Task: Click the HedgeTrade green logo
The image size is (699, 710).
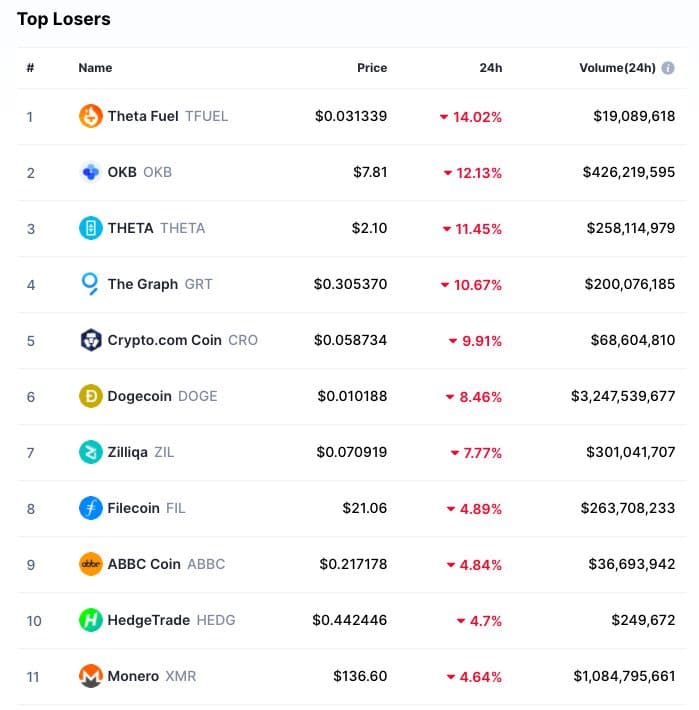Action: pos(91,620)
